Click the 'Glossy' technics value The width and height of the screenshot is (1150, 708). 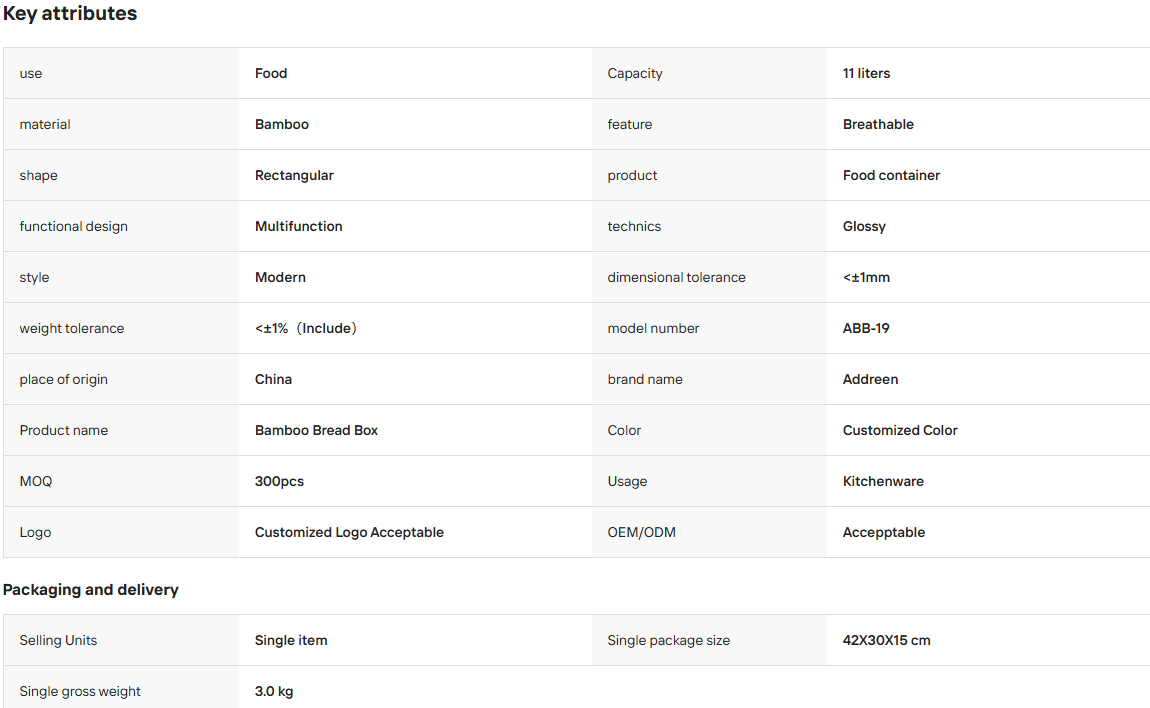[864, 227]
